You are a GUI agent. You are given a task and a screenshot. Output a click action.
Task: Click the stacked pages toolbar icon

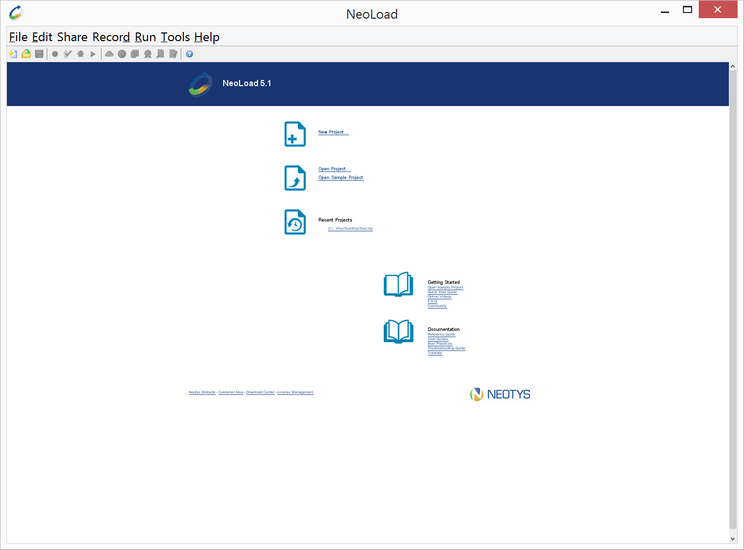tap(135, 54)
